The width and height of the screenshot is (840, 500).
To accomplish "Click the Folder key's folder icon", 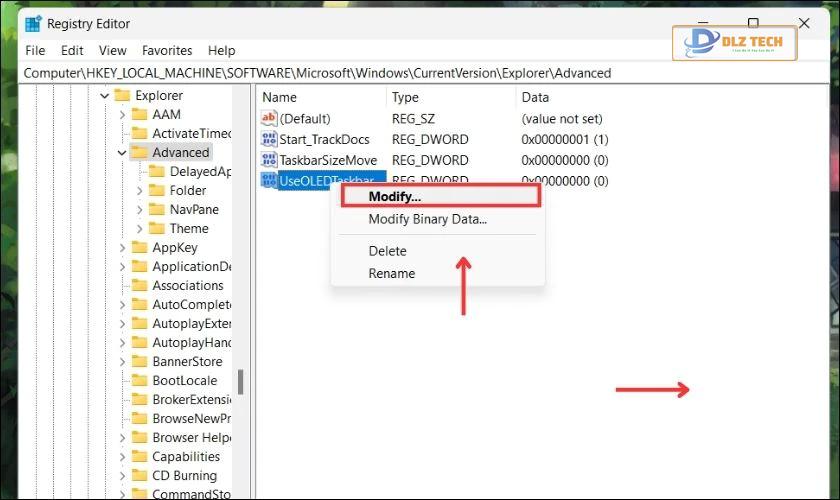I will pos(156,190).
